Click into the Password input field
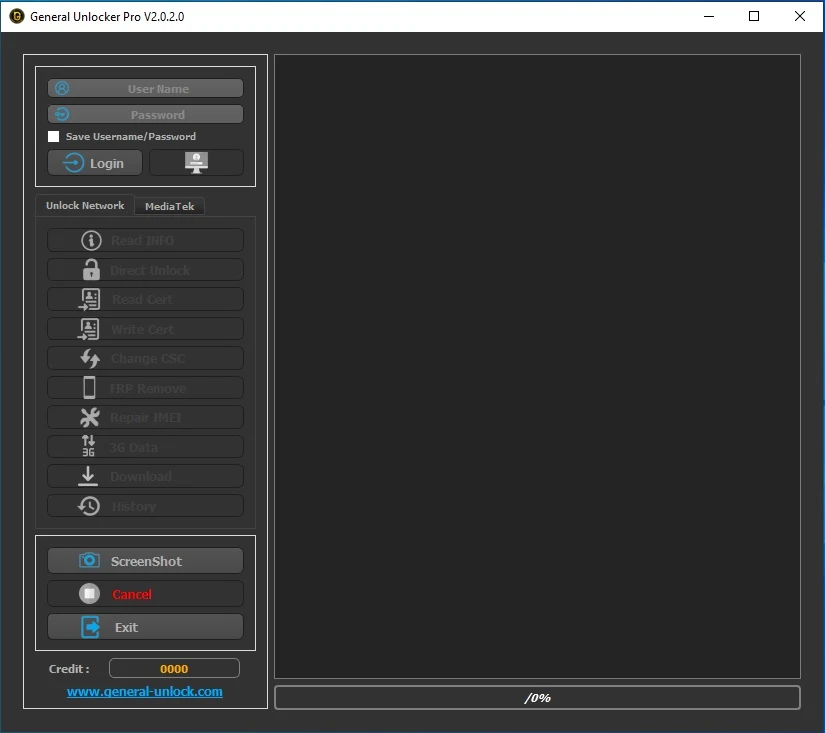The height and width of the screenshot is (733, 825). (145, 114)
